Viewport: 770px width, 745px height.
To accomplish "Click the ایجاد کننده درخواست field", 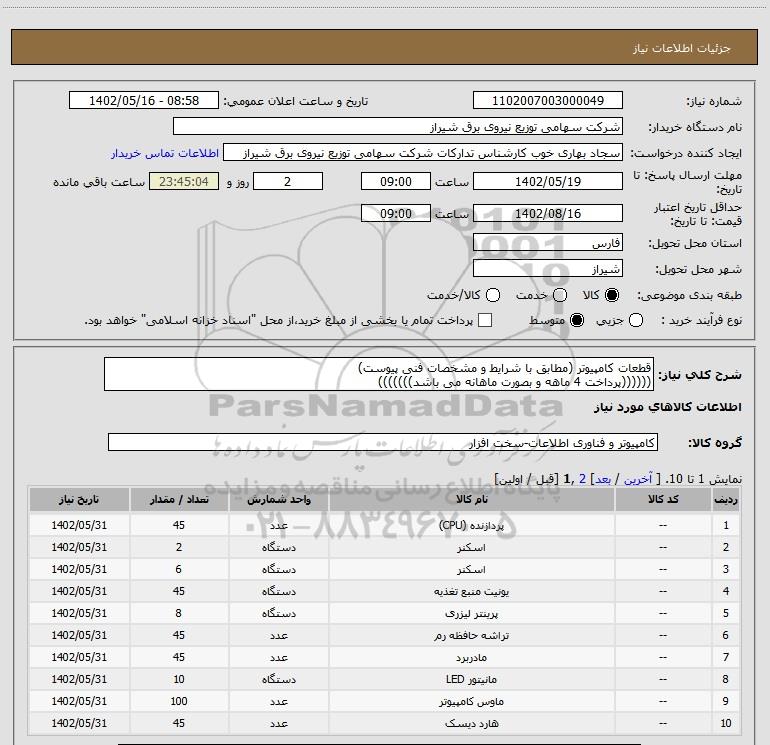I will click(x=423, y=152).
